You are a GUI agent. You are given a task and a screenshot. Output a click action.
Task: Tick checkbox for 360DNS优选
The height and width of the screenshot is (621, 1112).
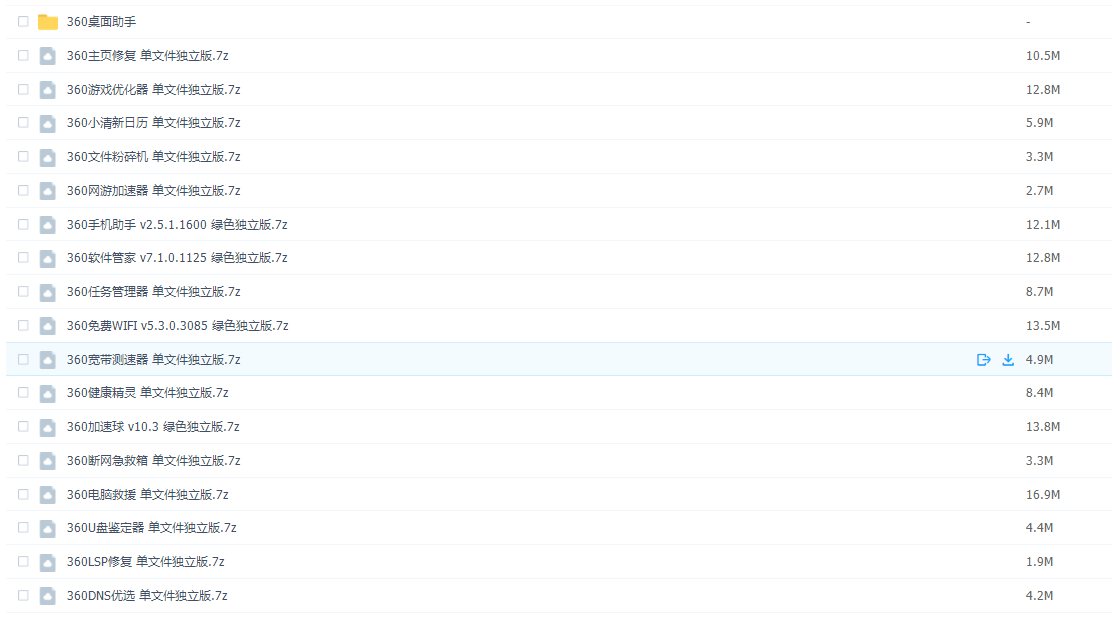pyautogui.click(x=23, y=595)
